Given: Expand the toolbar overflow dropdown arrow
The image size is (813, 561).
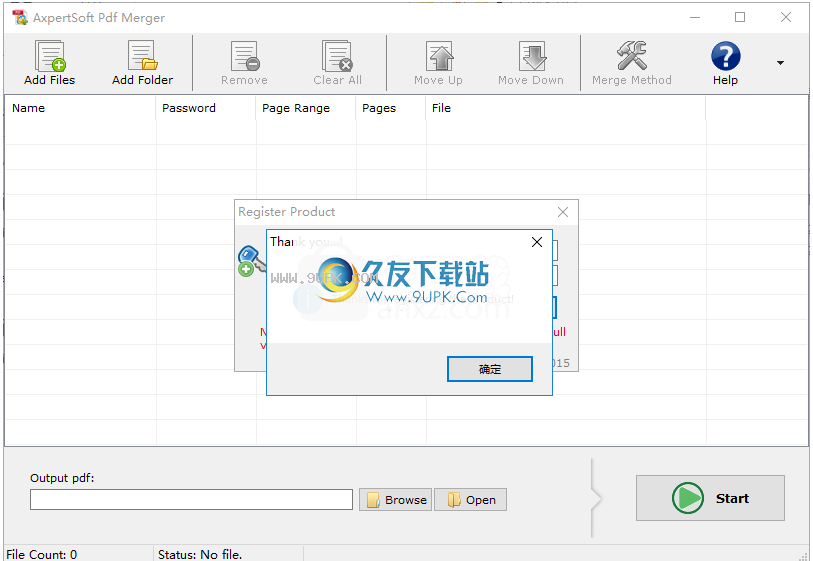Looking at the screenshot, I should (x=780, y=63).
